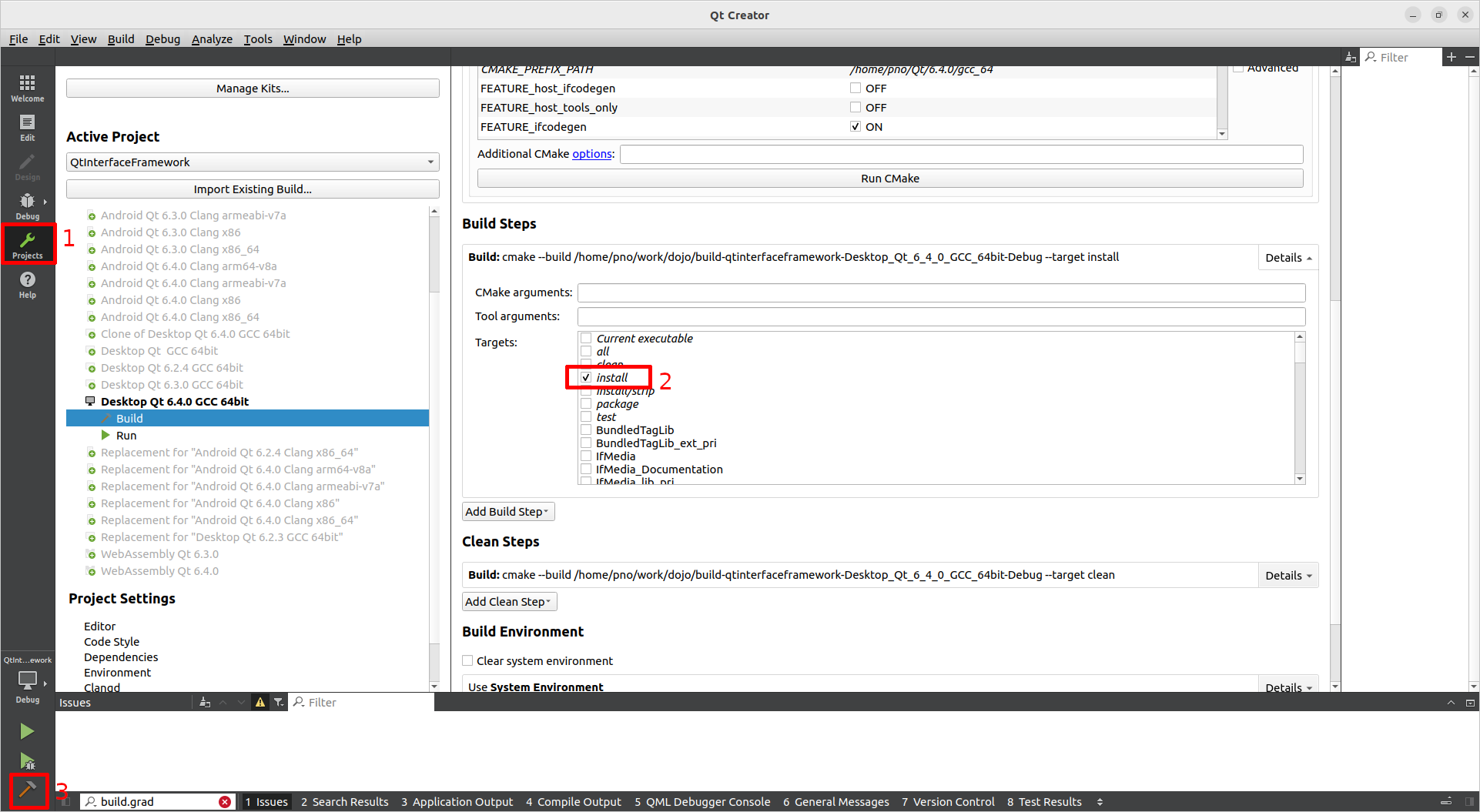The image size is (1480, 812).
Task: Click Import Existing Build button
Action: (x=253, y=189)
